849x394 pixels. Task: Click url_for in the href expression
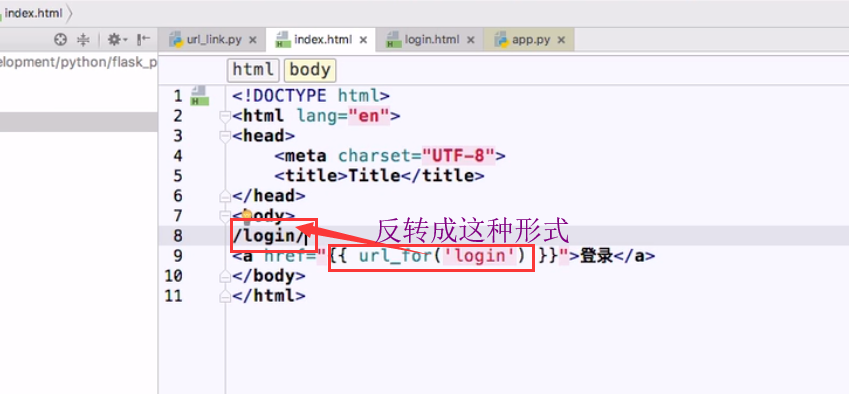pos(395,256)
